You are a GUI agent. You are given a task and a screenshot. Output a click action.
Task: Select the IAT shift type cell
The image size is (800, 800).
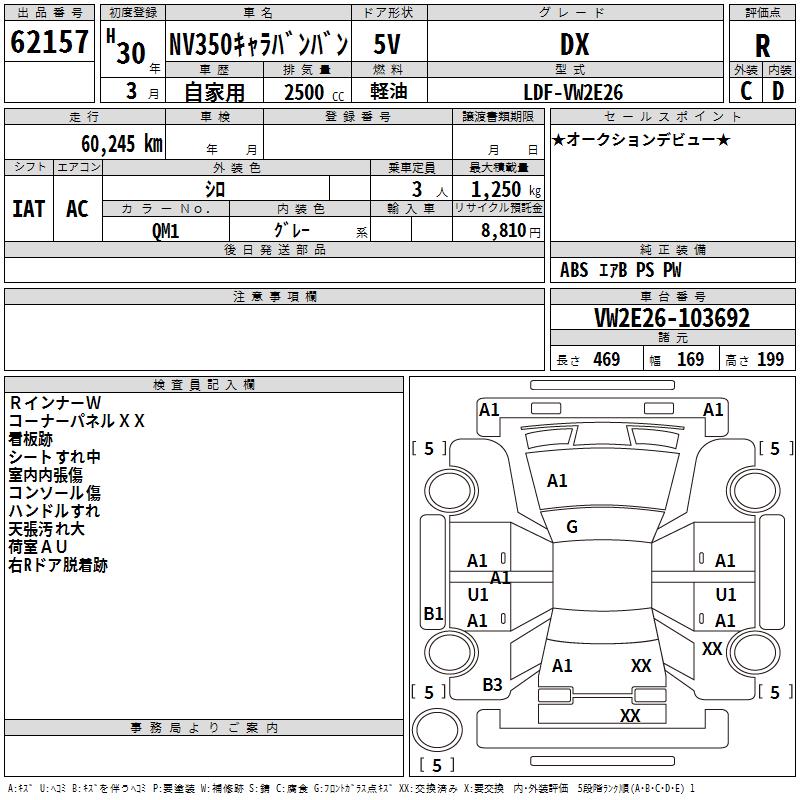tap(28, 209)
